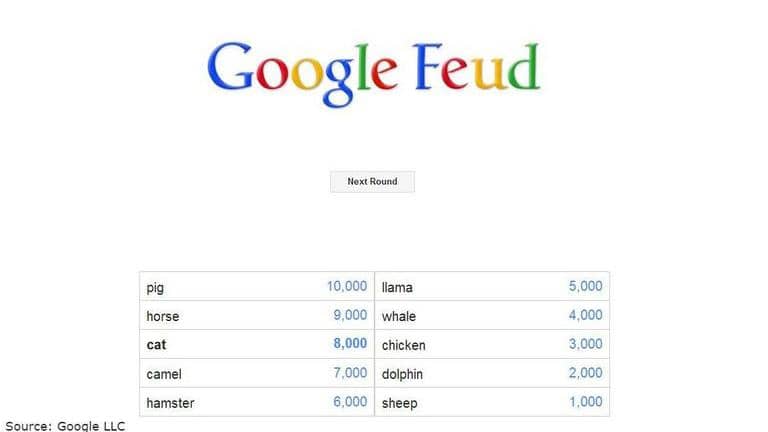Click the 10,000 point score
The height and width of the screenshot is (432, 768).
[347, 286]
